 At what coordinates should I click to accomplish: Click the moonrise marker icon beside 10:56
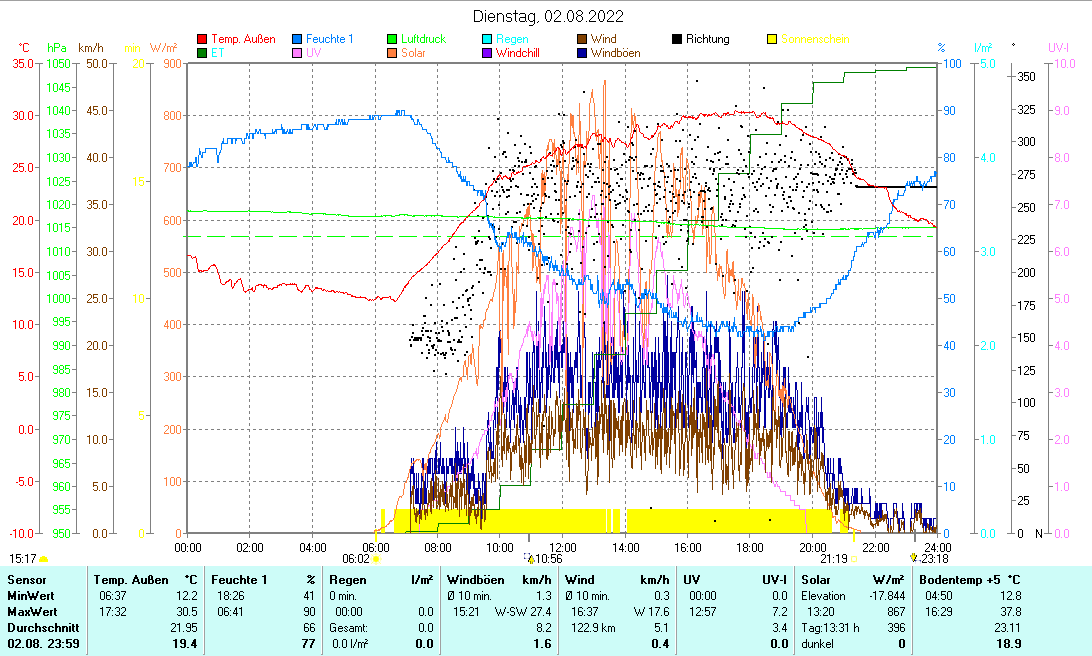529,559
